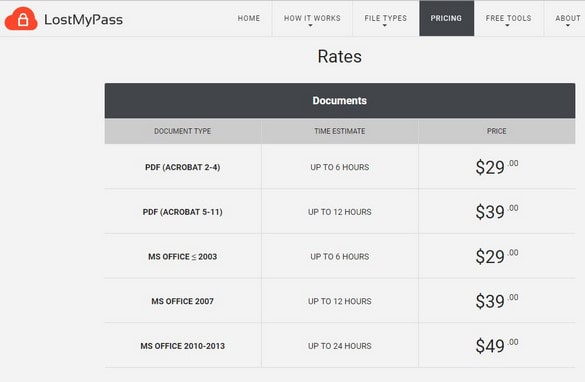Click the LostMyPass brand name text
The width and height of the screenshot is (585, 382).
(83, 20)
